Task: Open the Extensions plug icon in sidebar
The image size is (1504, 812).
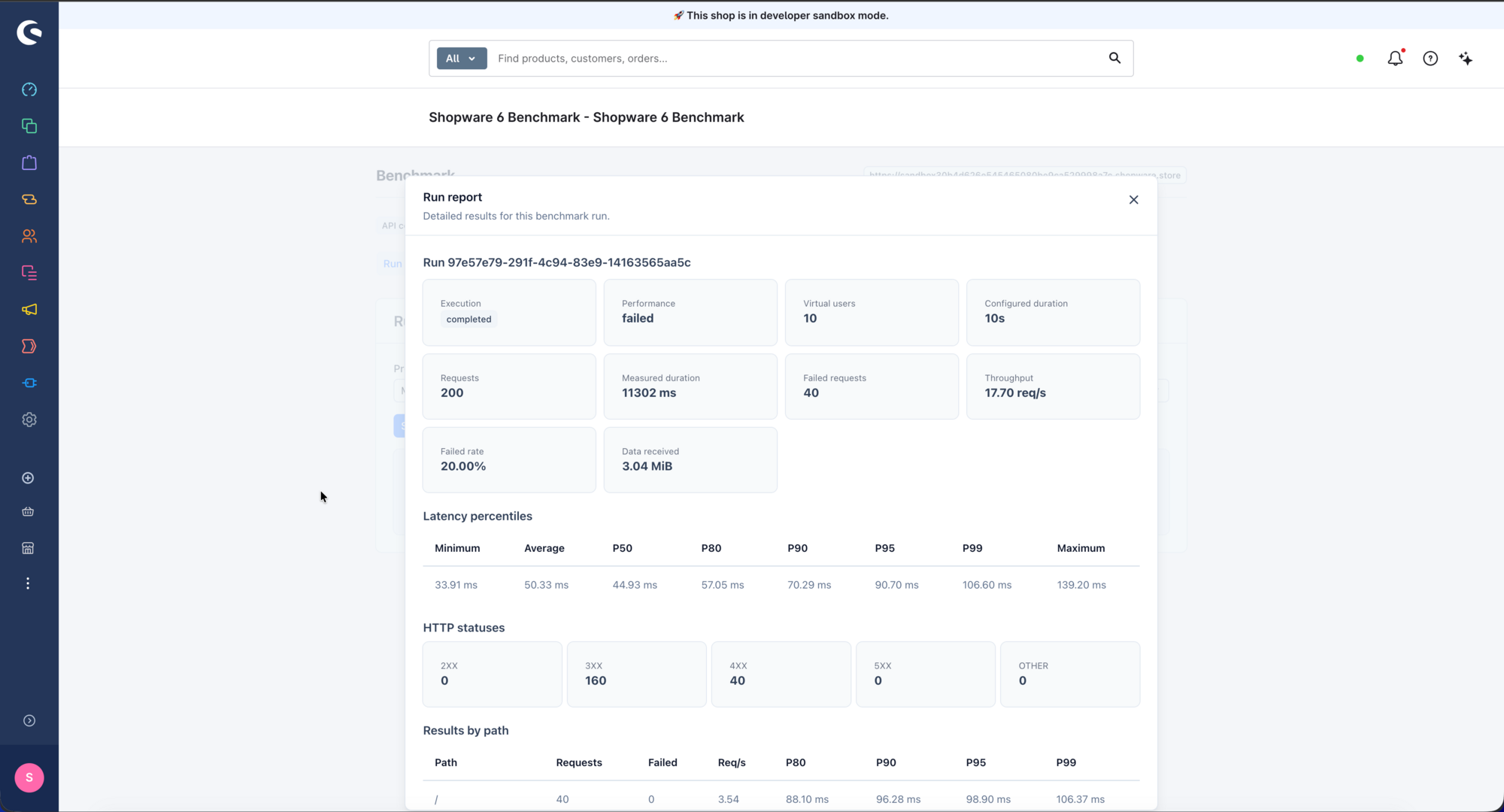Action: [29, 383]
